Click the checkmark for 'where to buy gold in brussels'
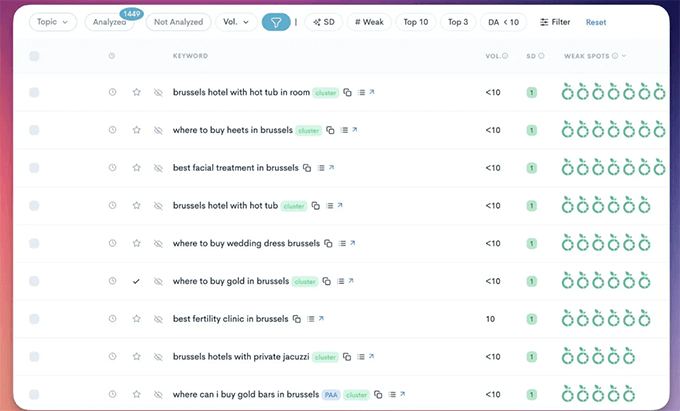This screenshot has width=680, height=411. [x=136, y=281]
